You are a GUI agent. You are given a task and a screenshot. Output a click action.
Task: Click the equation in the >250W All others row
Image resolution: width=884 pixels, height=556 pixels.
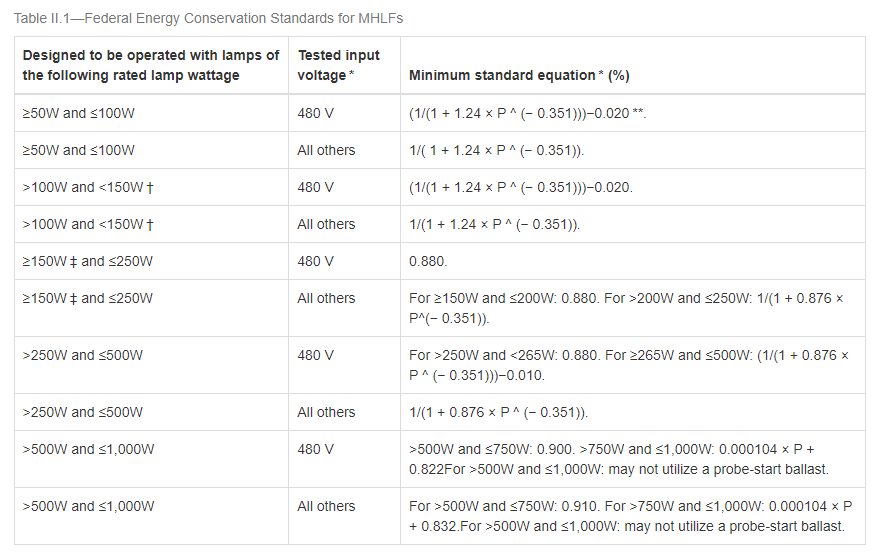[x=498, y=412]
